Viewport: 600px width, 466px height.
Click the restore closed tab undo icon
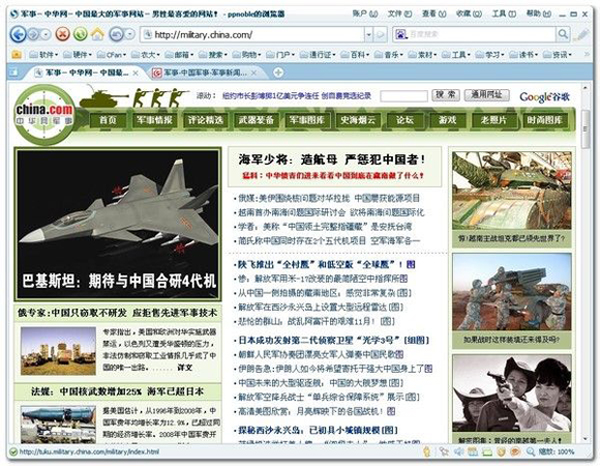[x=116, y=34]
